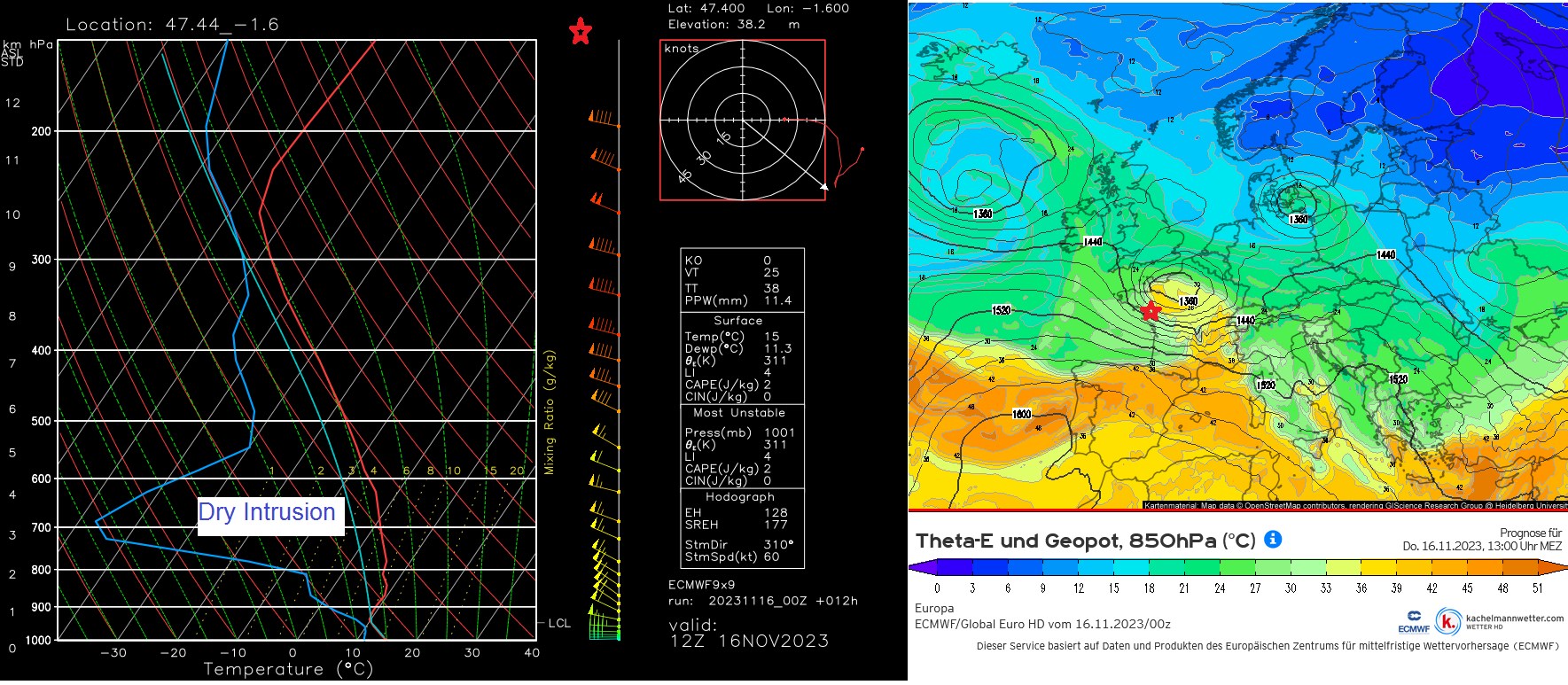Click the 1600 contour label on the map
The image size is (1568, 685).
[1021, 414]
